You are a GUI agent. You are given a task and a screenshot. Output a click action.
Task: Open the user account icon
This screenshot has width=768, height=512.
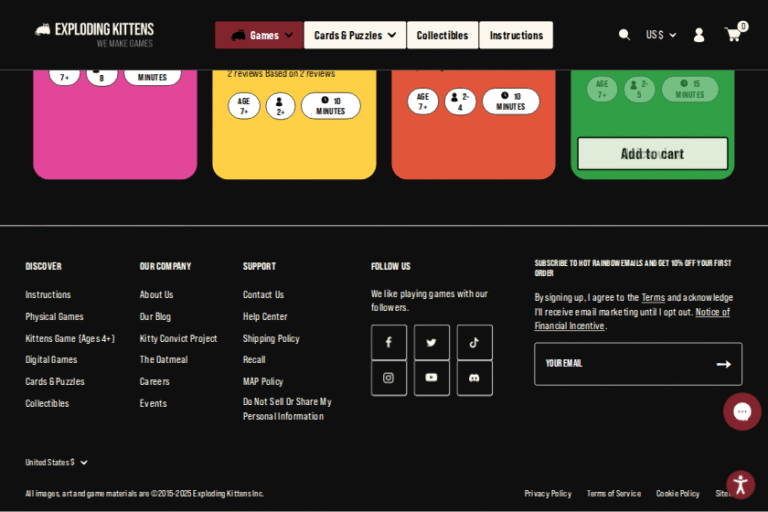(699, 35)
